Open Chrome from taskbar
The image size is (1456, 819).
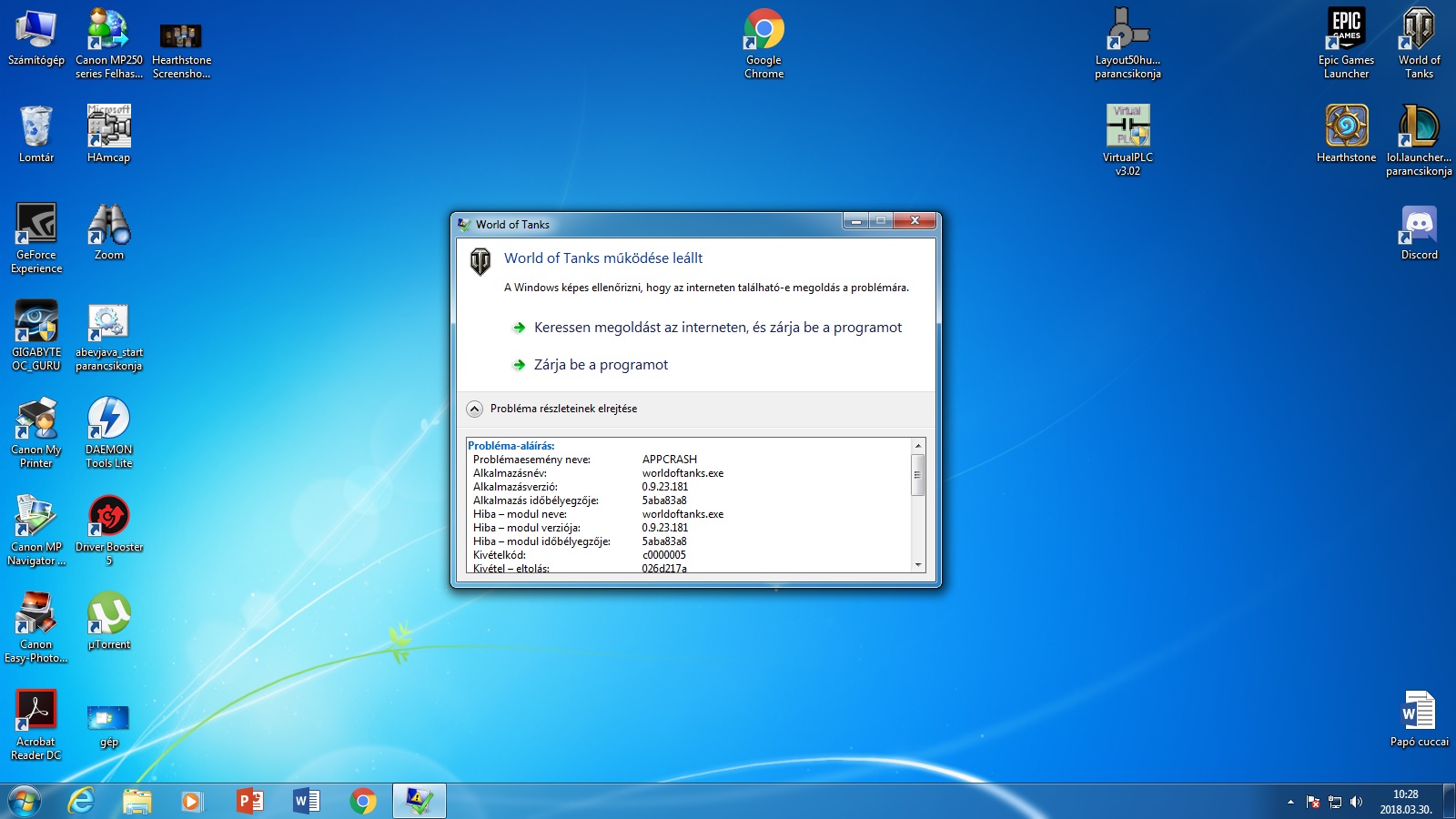(x=363, y=801)
